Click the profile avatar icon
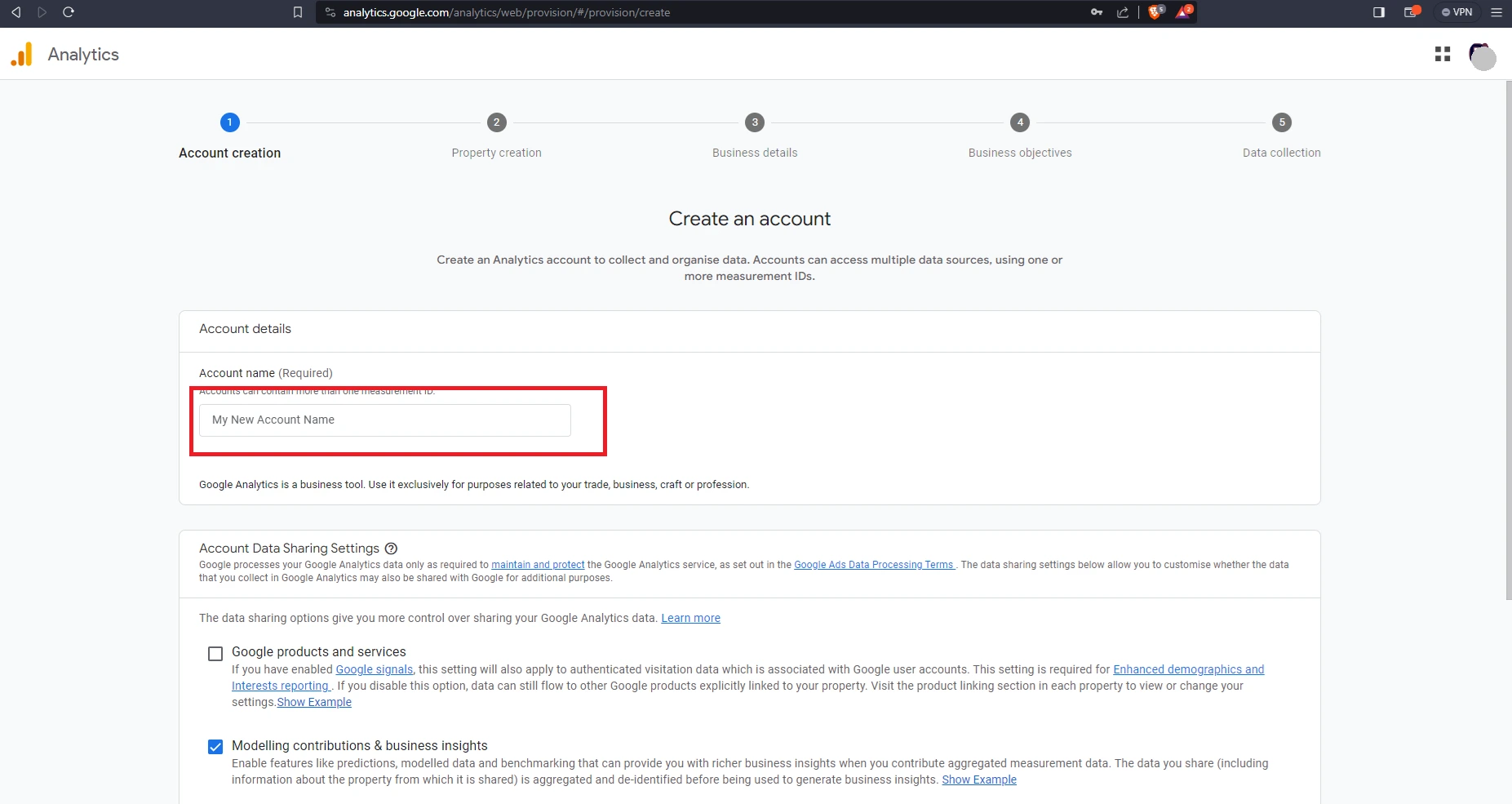The image size is (1512, 804). 1482,56
